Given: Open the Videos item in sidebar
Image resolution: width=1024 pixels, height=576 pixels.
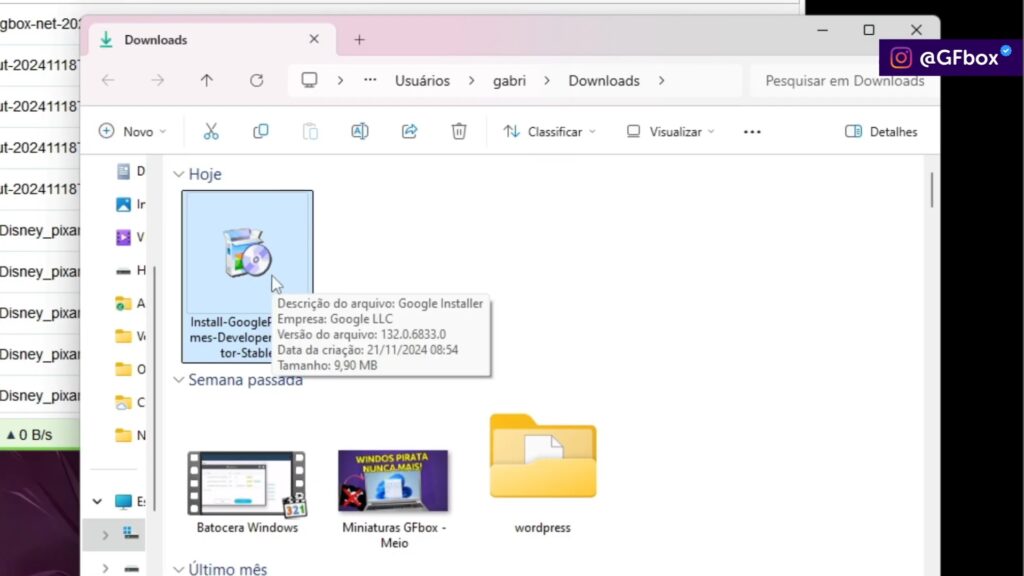Looking at the screenshot, I should pyautogui.click(x=131, y=237).
